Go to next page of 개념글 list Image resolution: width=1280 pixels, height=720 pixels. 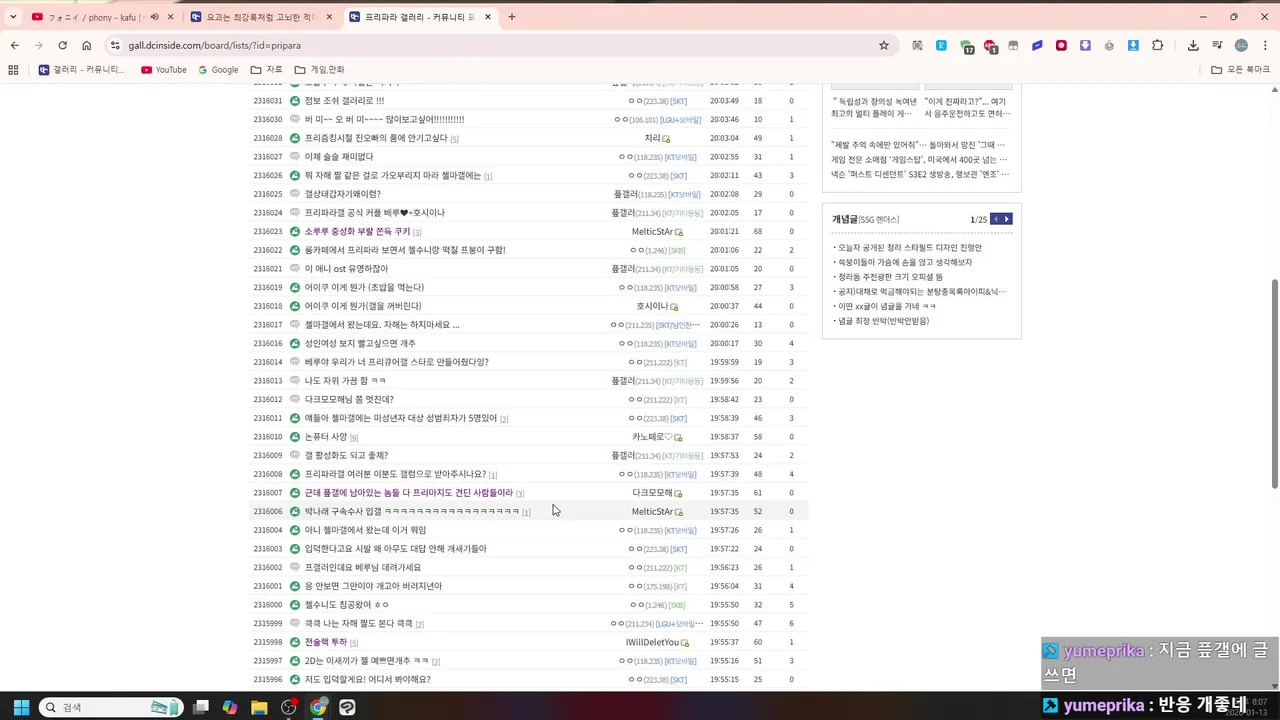(1007, 219)
